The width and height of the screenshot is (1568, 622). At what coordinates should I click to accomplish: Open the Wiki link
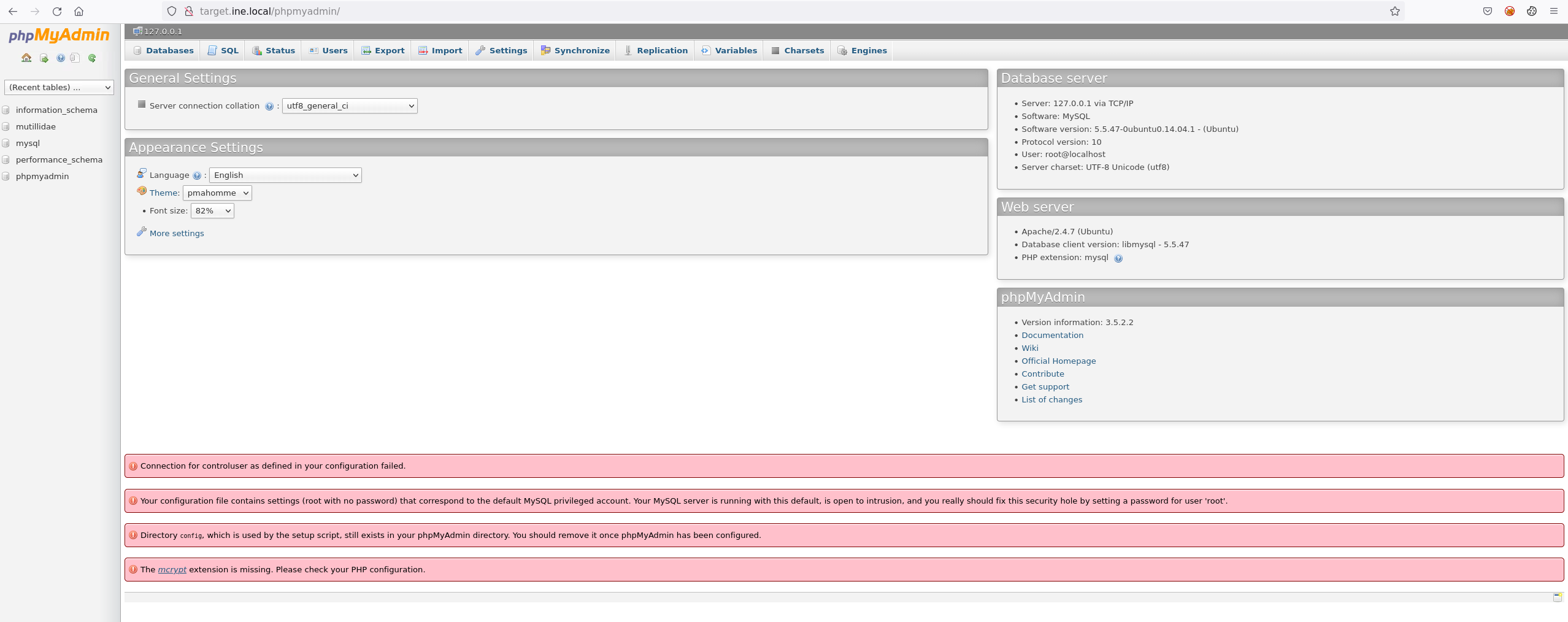1030,348
